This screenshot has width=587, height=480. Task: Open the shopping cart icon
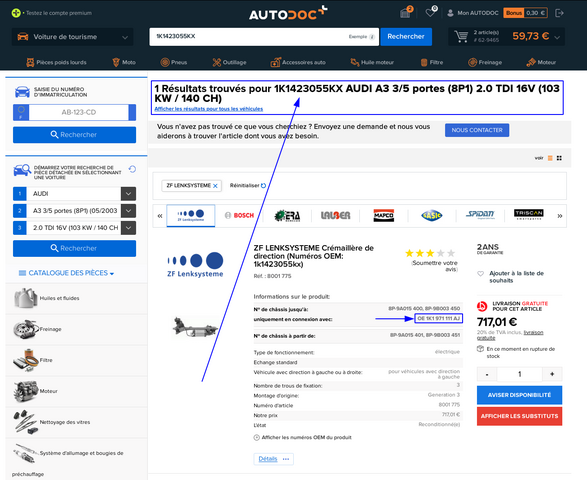point(461,36)
